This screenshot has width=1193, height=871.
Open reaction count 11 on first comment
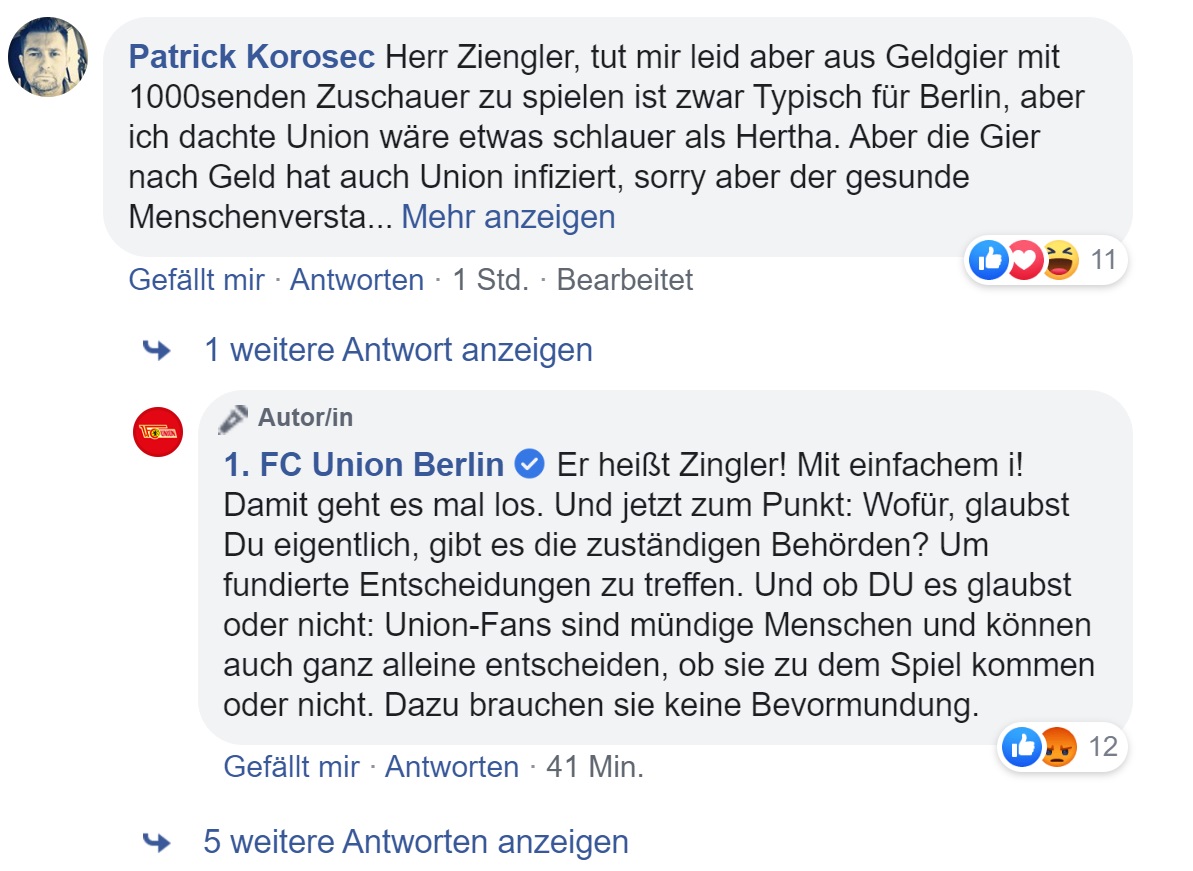(1103, 261)
